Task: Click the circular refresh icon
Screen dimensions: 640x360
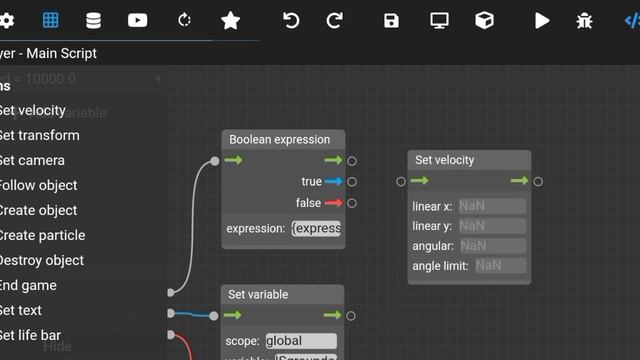Action: point(184,20)
